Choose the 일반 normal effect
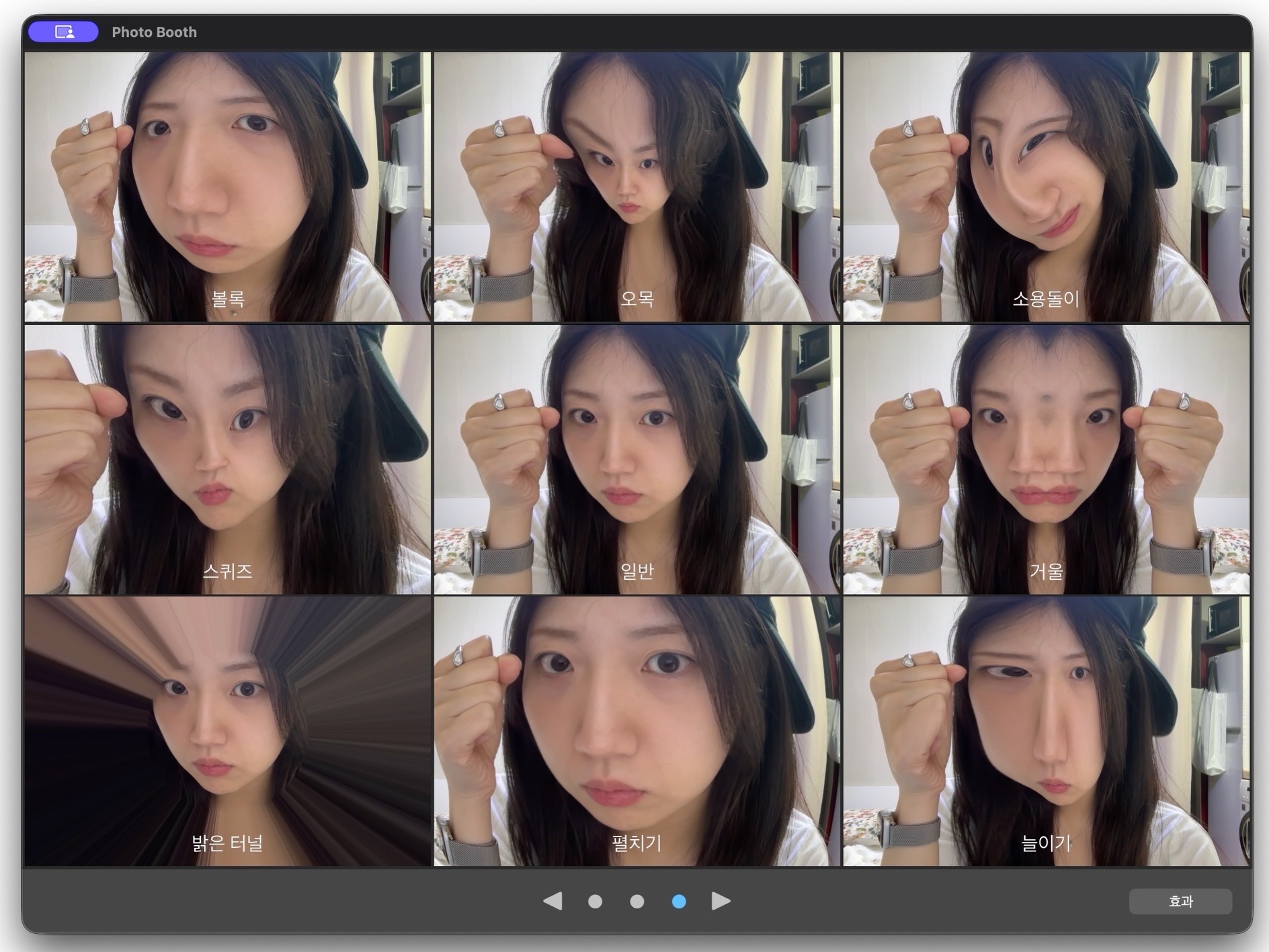This screenshot has width=1269, height=952. click(x=637, y=460)
